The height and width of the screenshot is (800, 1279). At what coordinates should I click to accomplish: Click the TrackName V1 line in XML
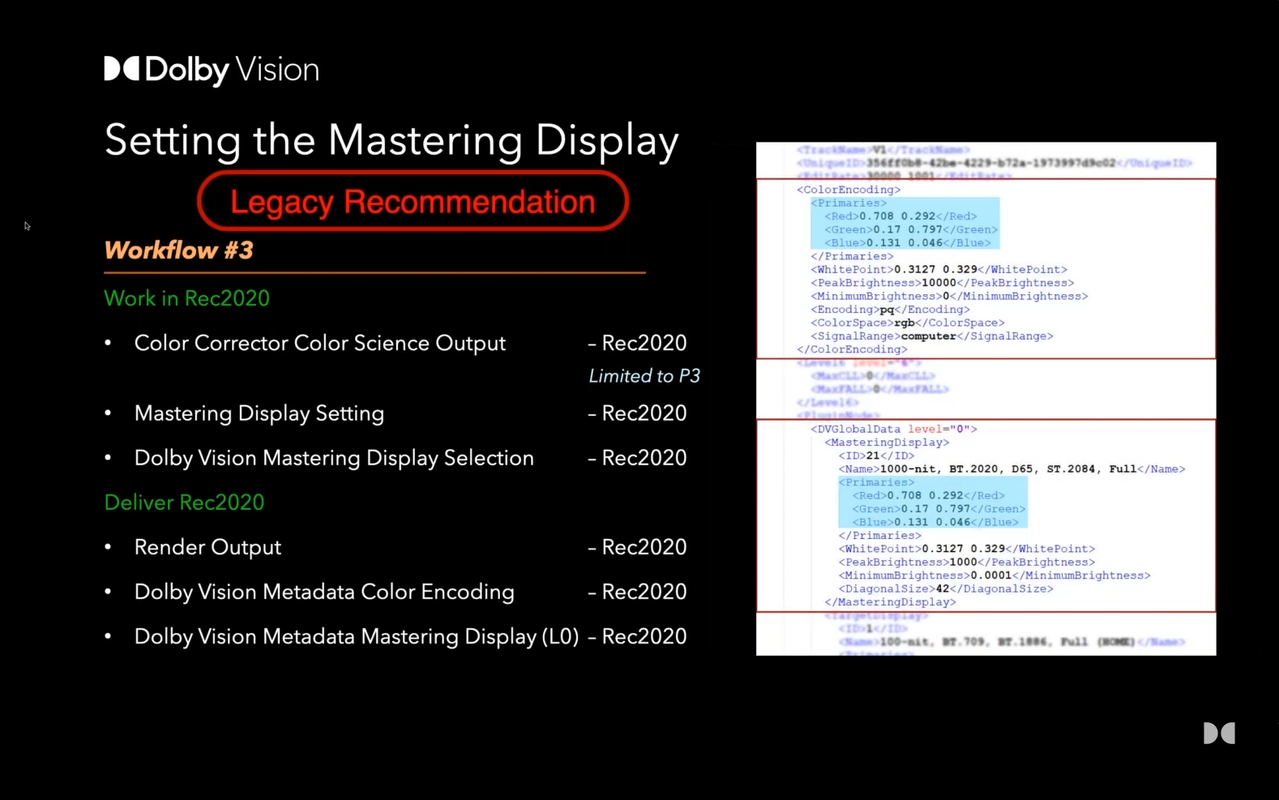883,150
